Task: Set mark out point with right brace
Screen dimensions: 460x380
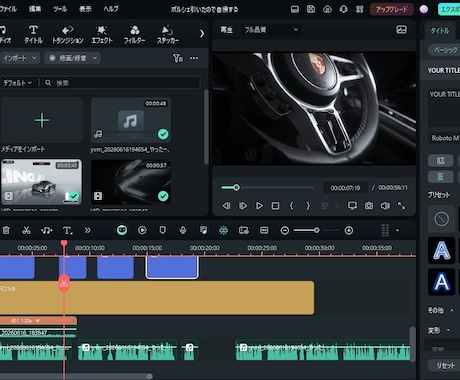Action: [x=308, y=206]
